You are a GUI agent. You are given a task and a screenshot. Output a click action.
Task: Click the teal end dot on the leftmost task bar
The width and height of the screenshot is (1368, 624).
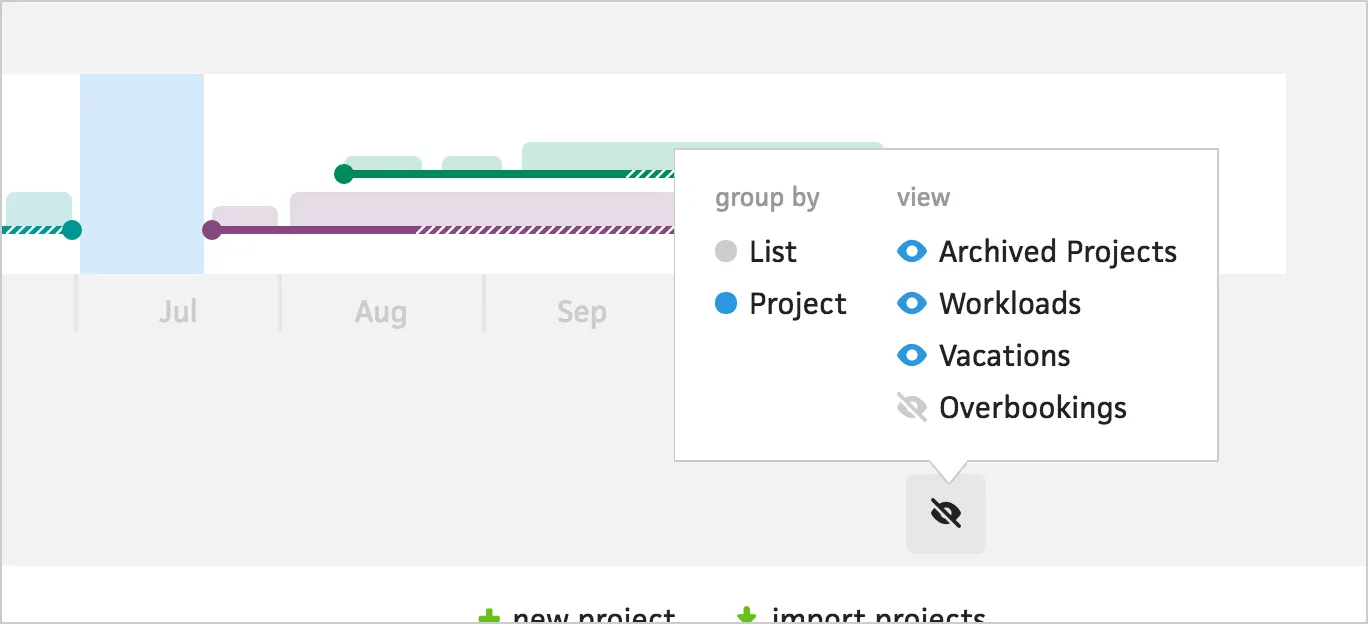click(x=72, y=229)
